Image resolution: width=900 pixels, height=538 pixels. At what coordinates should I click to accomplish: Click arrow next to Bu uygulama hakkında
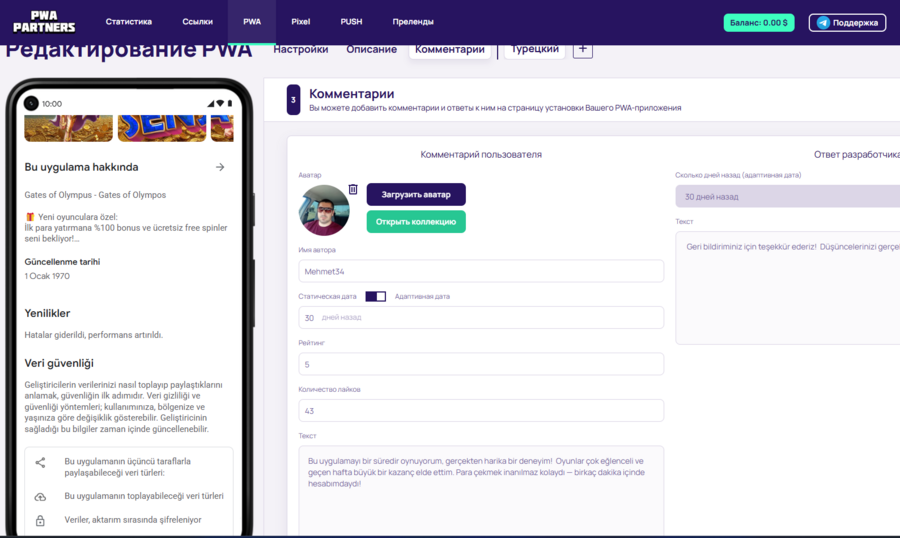pos(220,167)
